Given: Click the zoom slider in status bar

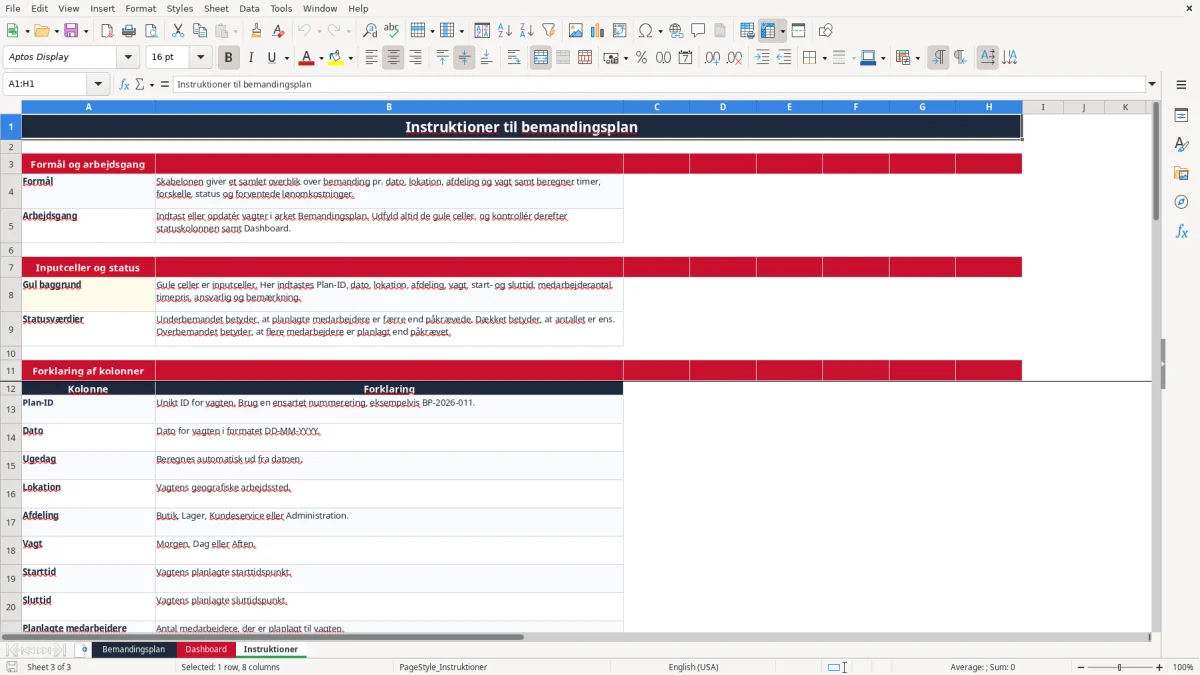Looking at the screenshot, I should point(1120,667).
